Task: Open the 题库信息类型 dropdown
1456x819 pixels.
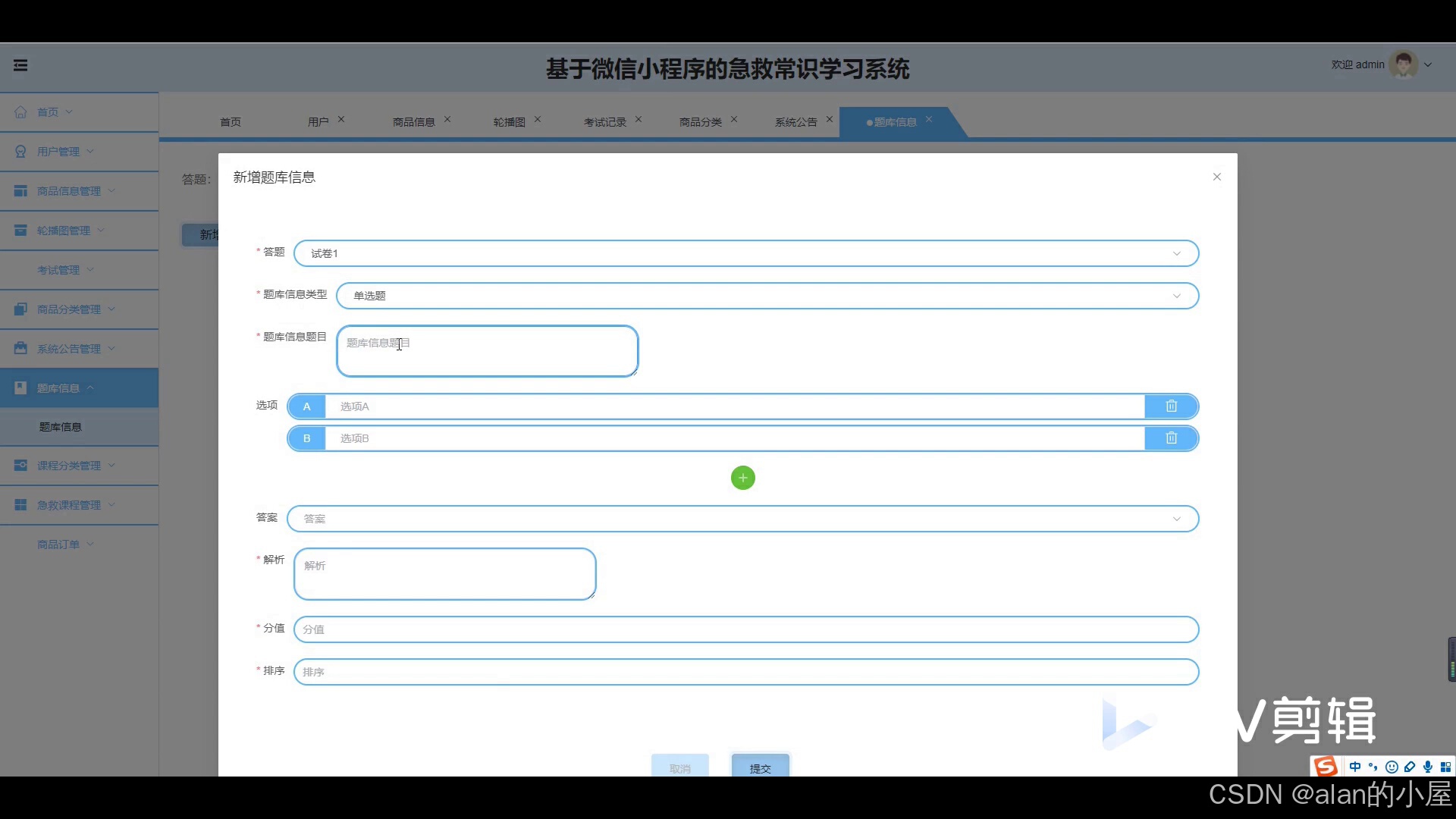Action: (x=767, y=296)
